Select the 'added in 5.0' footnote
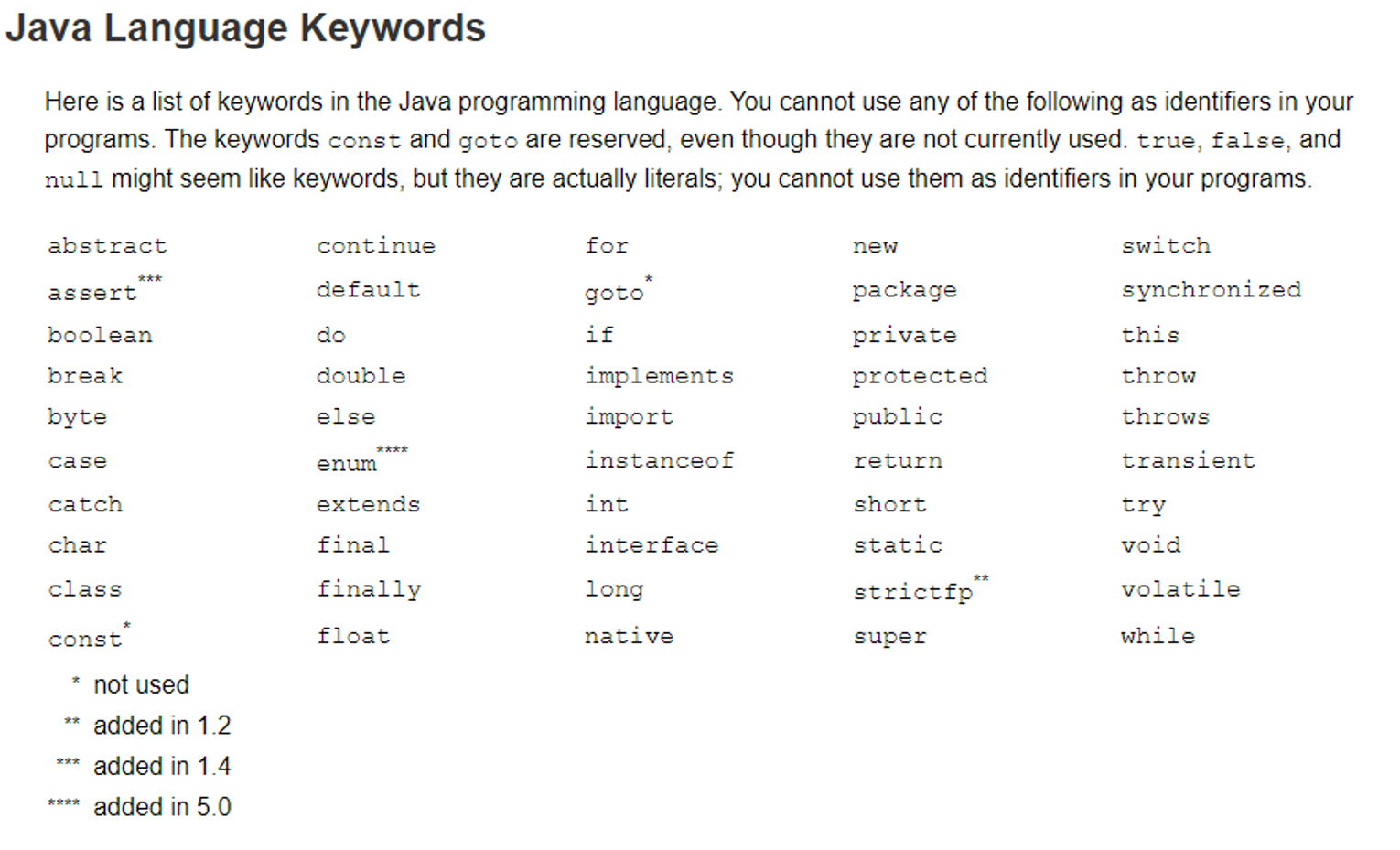 pos(162,807)
